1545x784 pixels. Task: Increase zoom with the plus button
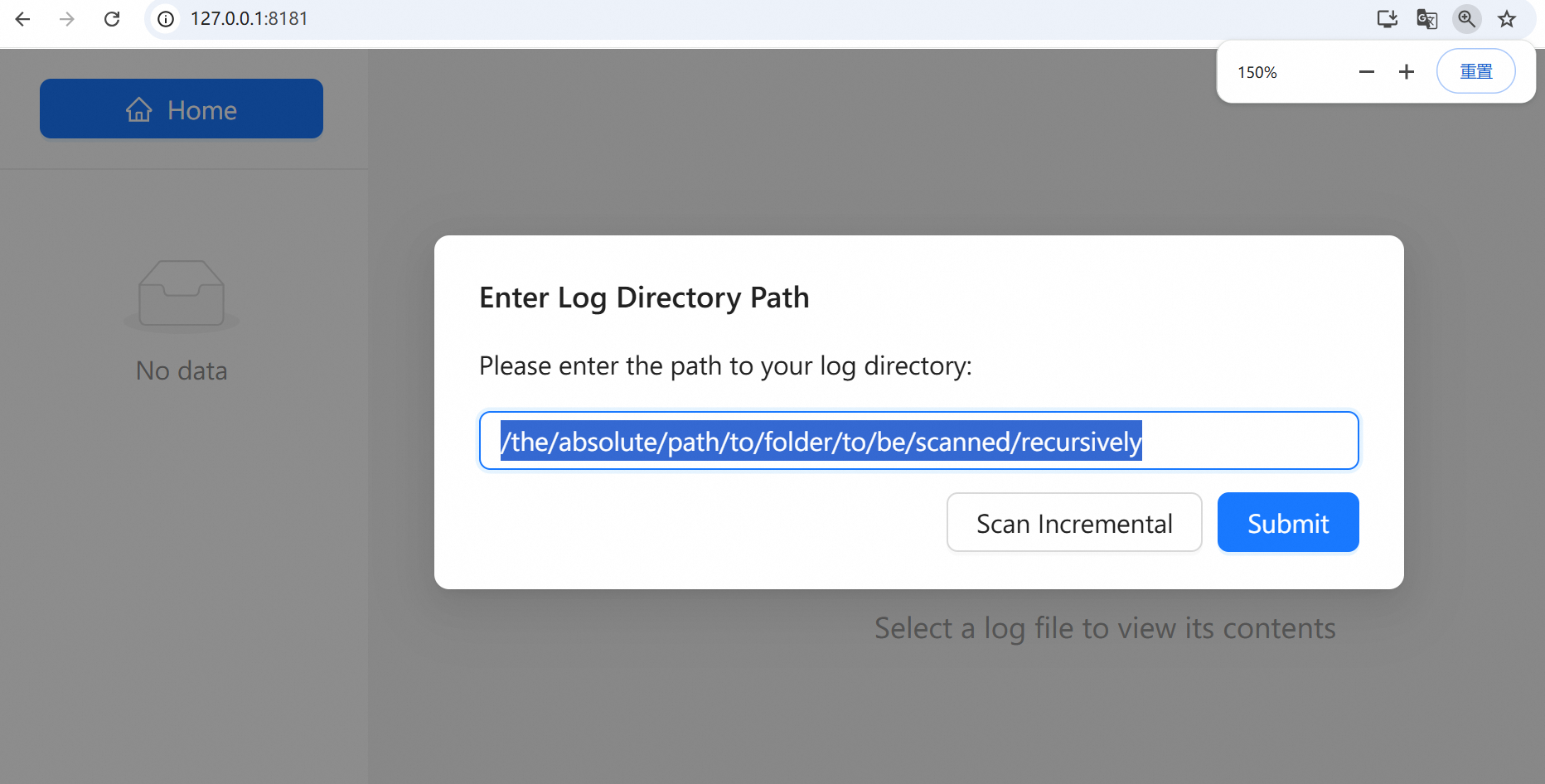pyautogui.click(x=1407, y=72)
